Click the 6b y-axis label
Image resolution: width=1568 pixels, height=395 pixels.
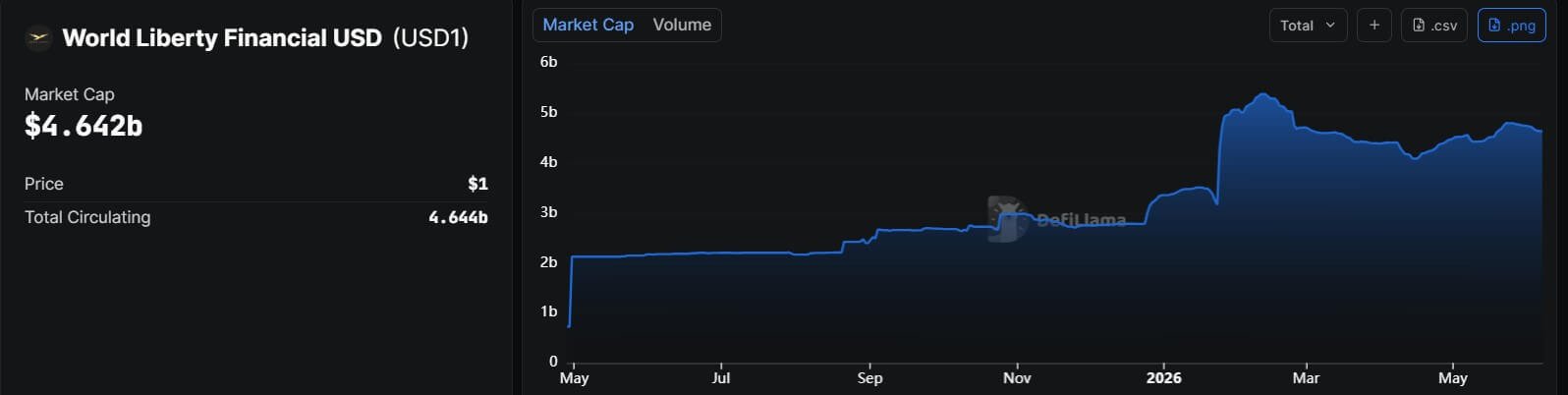[548, 62]
